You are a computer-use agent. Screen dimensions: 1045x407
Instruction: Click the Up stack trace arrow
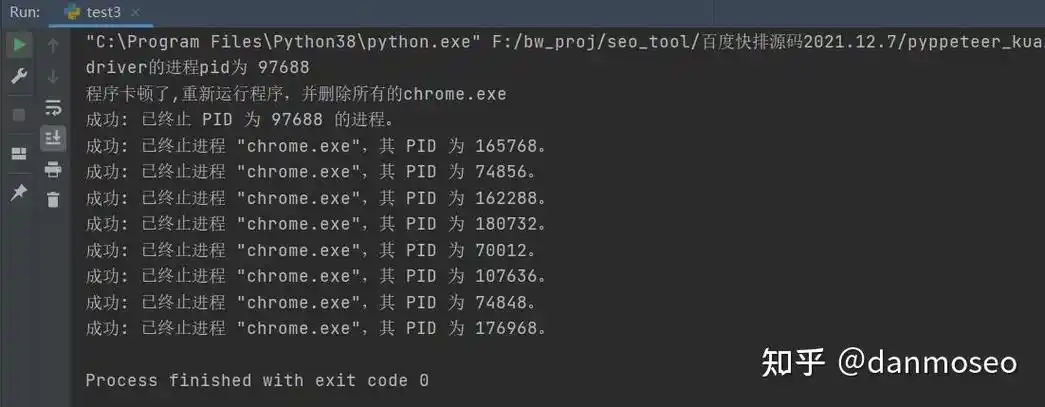[53, 45]
